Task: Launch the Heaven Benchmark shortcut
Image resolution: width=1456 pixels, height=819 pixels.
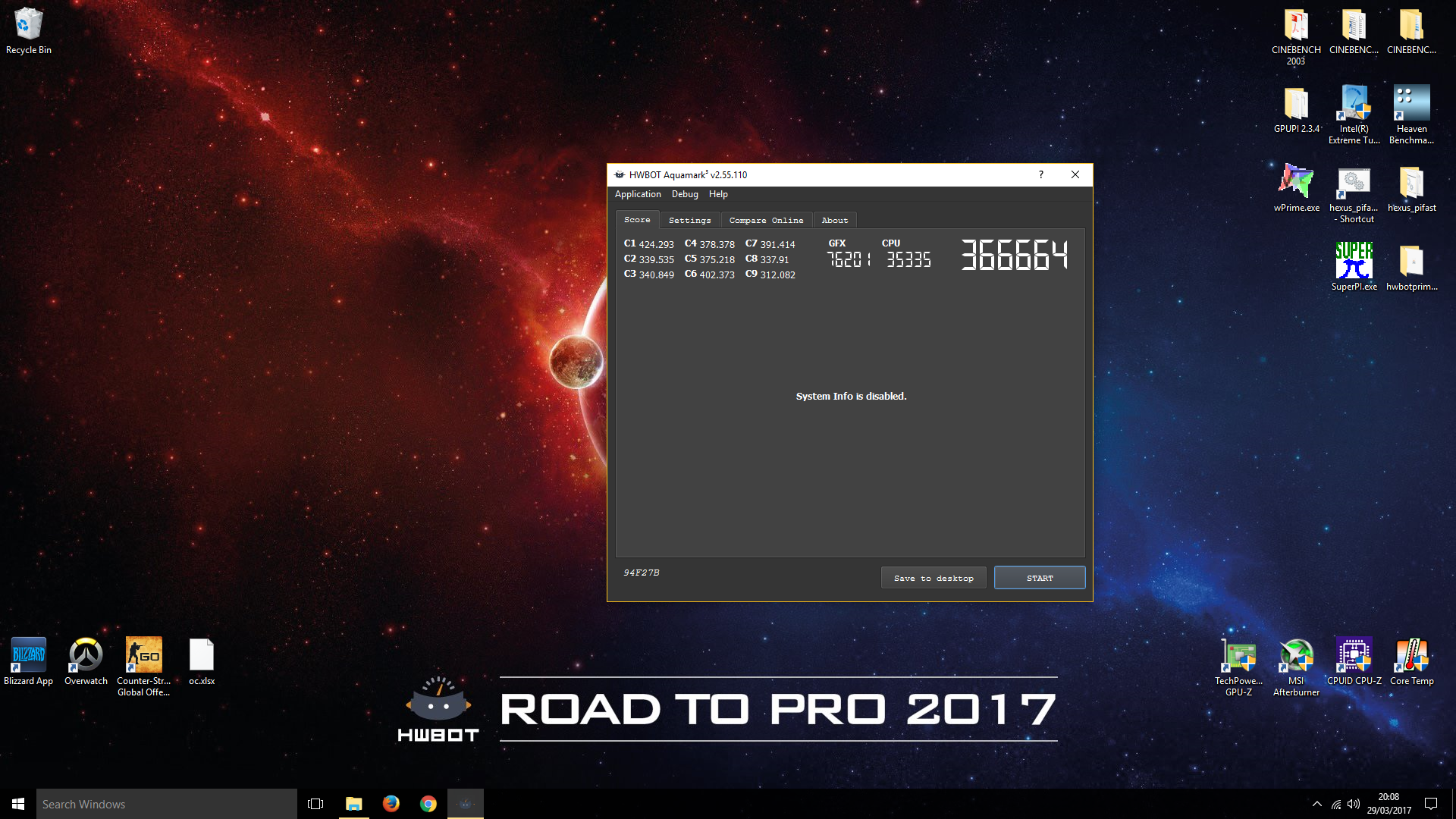Action: (x=1411, y=115)
